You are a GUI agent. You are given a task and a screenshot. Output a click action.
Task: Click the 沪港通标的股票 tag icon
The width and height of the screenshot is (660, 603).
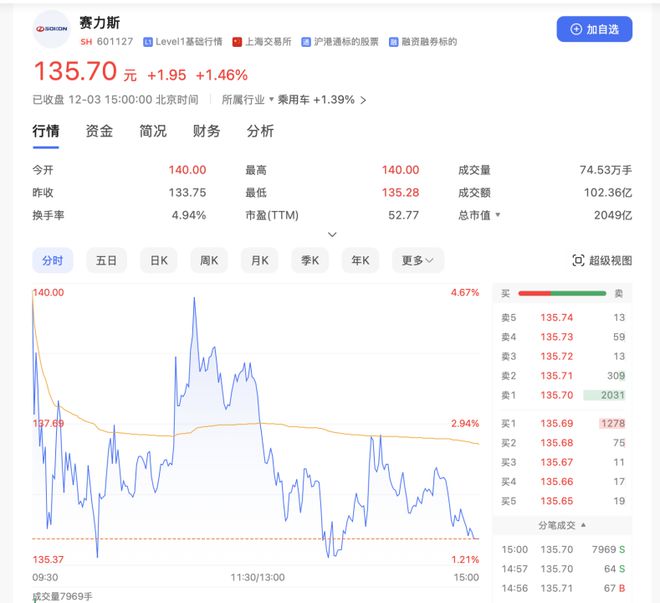pyautogui.click(x=306, y=42)
